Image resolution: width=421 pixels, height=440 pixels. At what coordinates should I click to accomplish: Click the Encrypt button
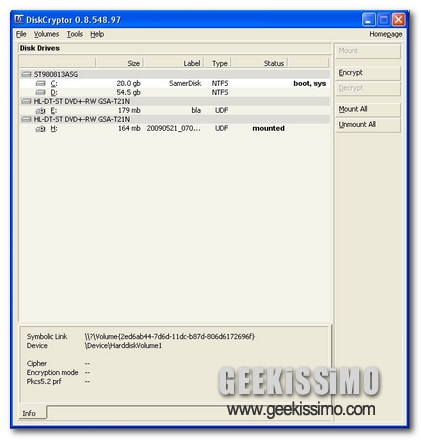click(x=368, y=73)
